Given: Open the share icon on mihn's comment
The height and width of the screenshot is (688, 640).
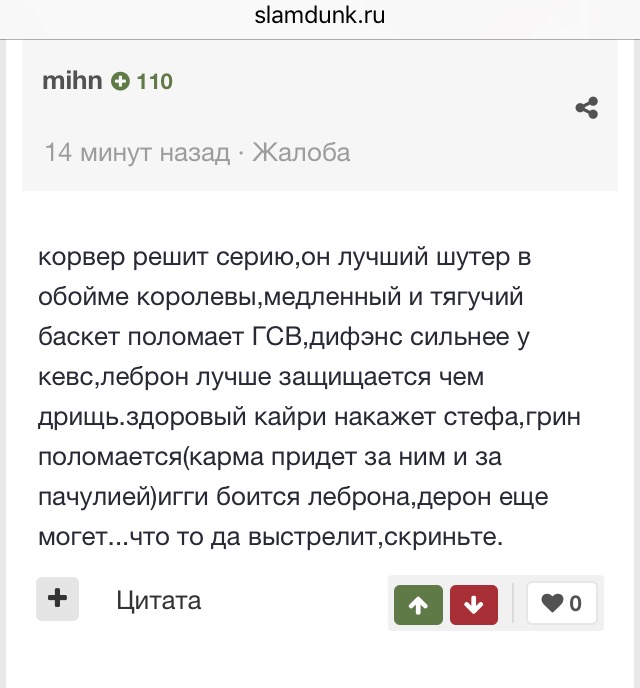Looking at the screenshot, I should point(586,108).
